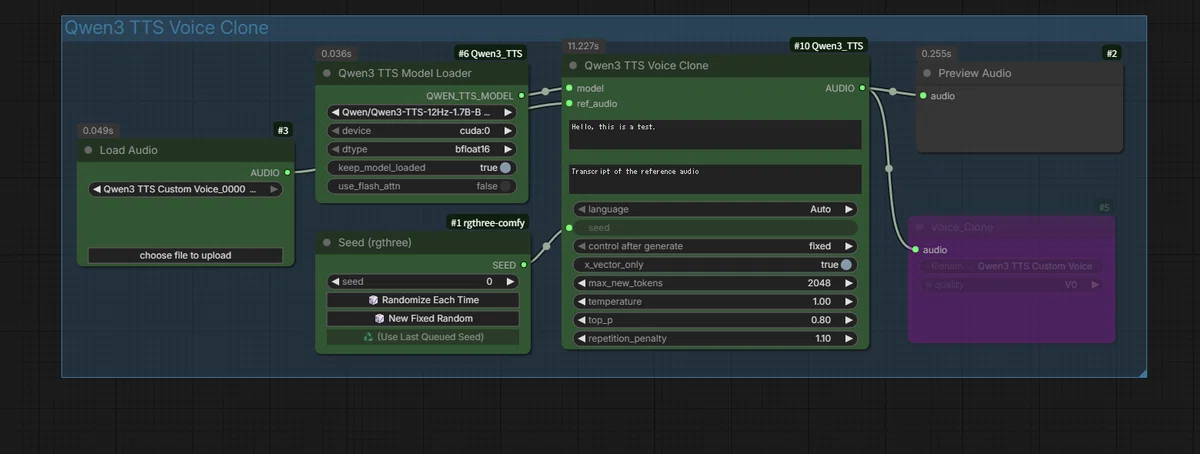The image size is (1200, 454).
Task: Open the device cuda:0 dropdown
Action: [x=422, y=131]
